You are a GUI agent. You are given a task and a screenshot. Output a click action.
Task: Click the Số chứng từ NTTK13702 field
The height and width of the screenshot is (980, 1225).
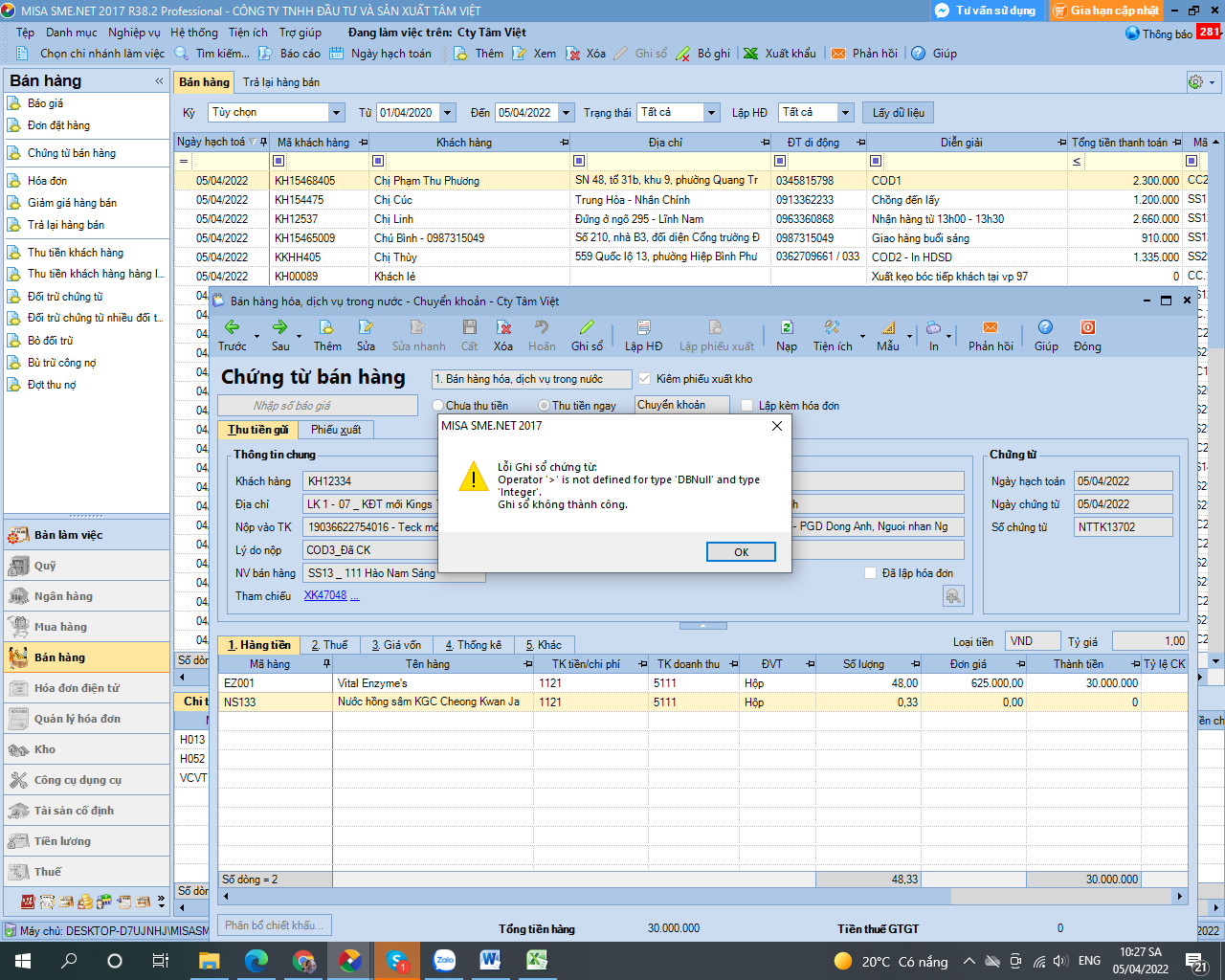1124,527
